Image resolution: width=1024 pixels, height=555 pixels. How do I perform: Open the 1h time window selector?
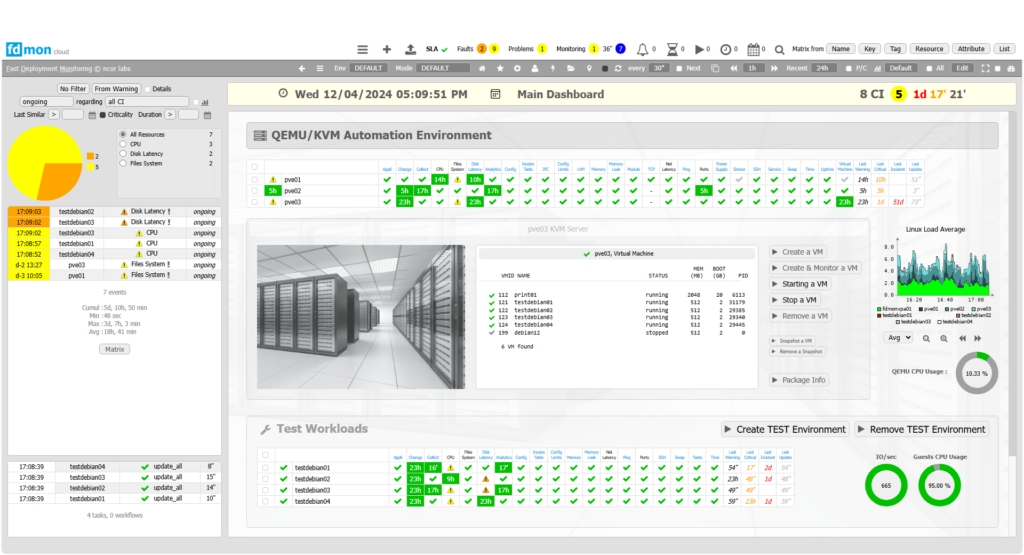click(754, 68)
